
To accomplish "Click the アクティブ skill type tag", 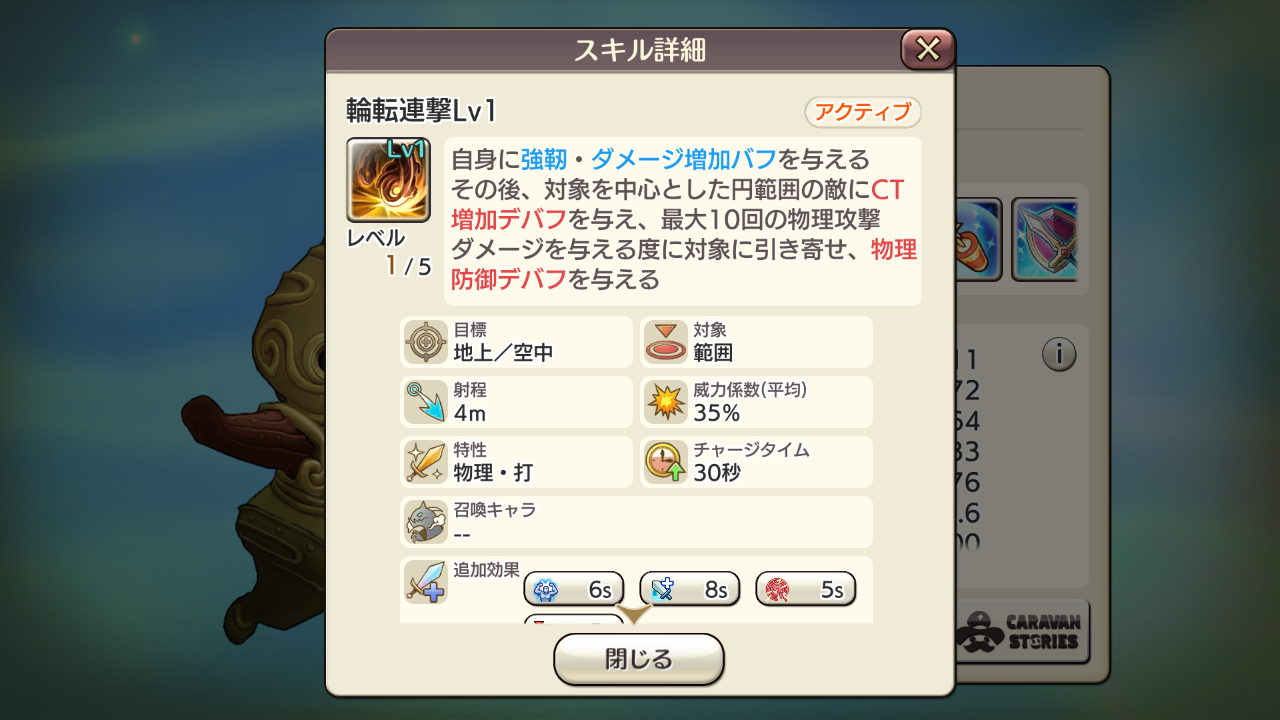I will coord(863,112).
